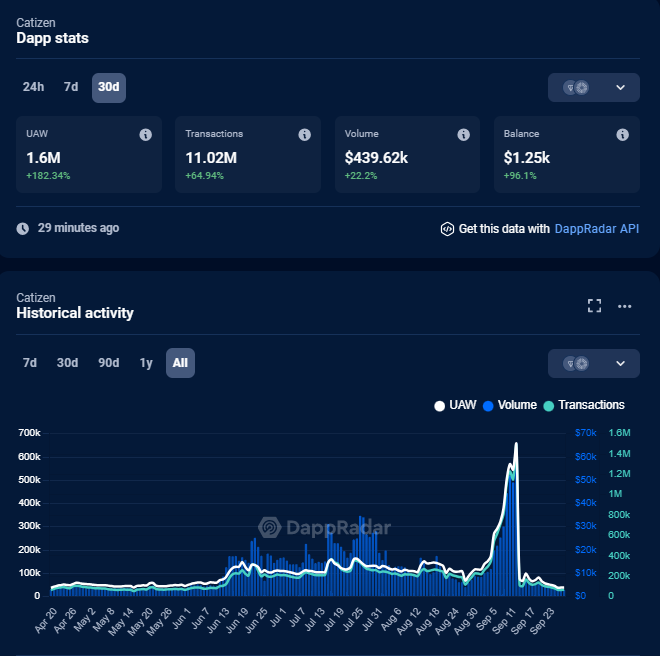Switch Historical activity to 1y
Image resolution: width=660 pixels, height=656 pixels.
tap(146, 363)
